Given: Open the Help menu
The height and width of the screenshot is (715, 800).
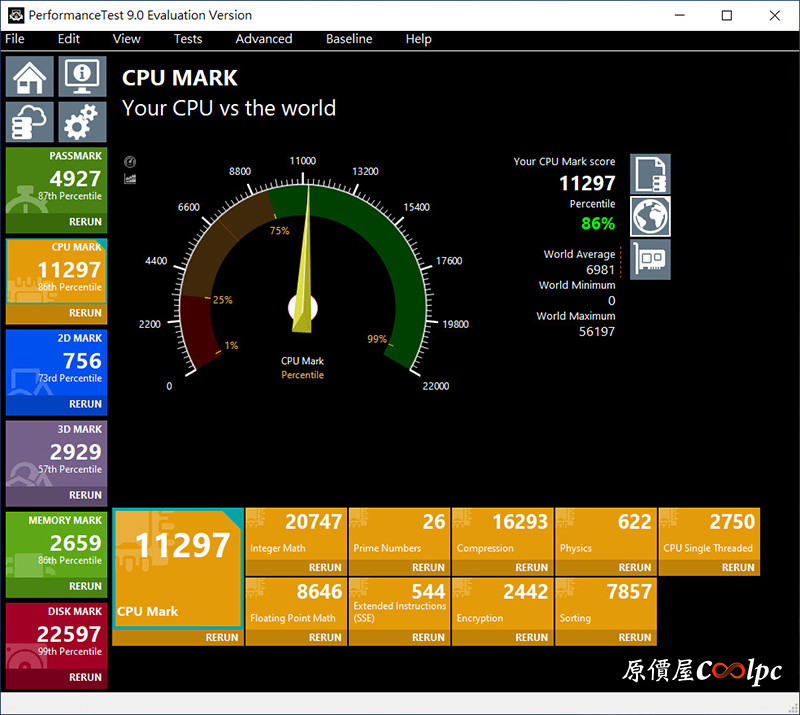Looking at the screenshot, I should point(418,39).
